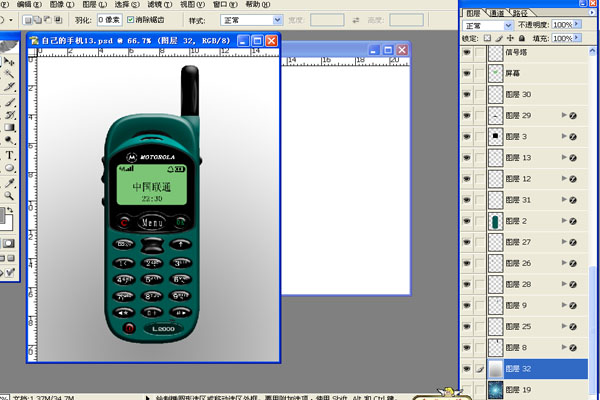Open the 图像 (Image) menu
Screen dimensions: 600x400
(x=62, y=5)
